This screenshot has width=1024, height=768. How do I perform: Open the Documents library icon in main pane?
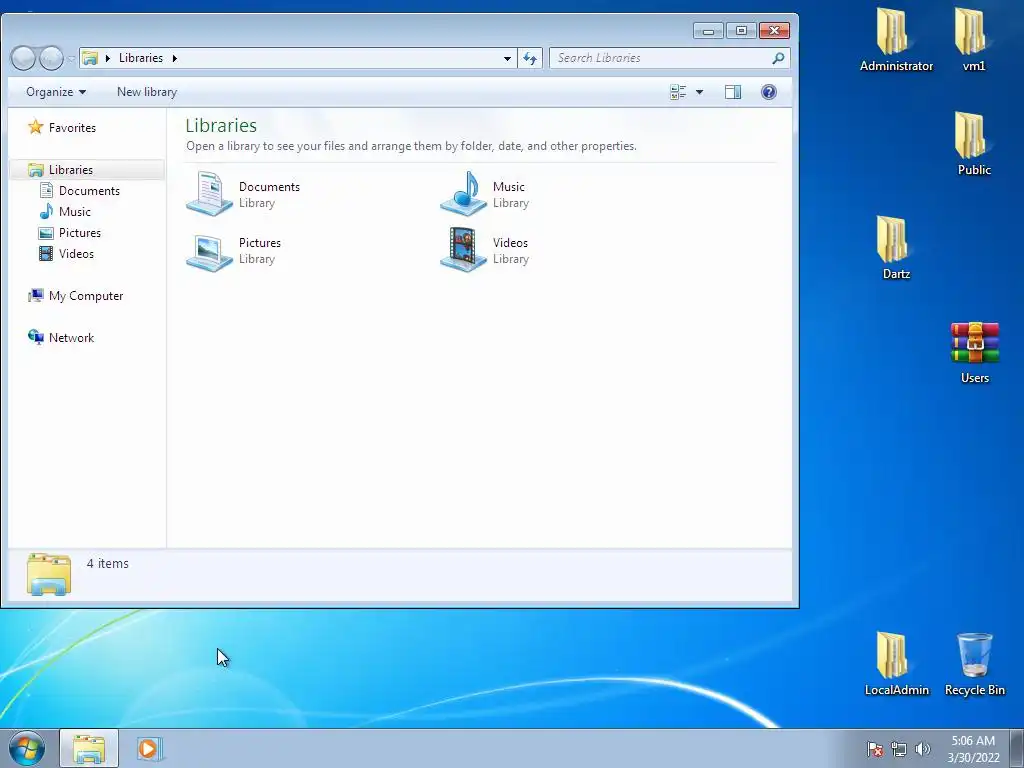click(x=209, y=193)
